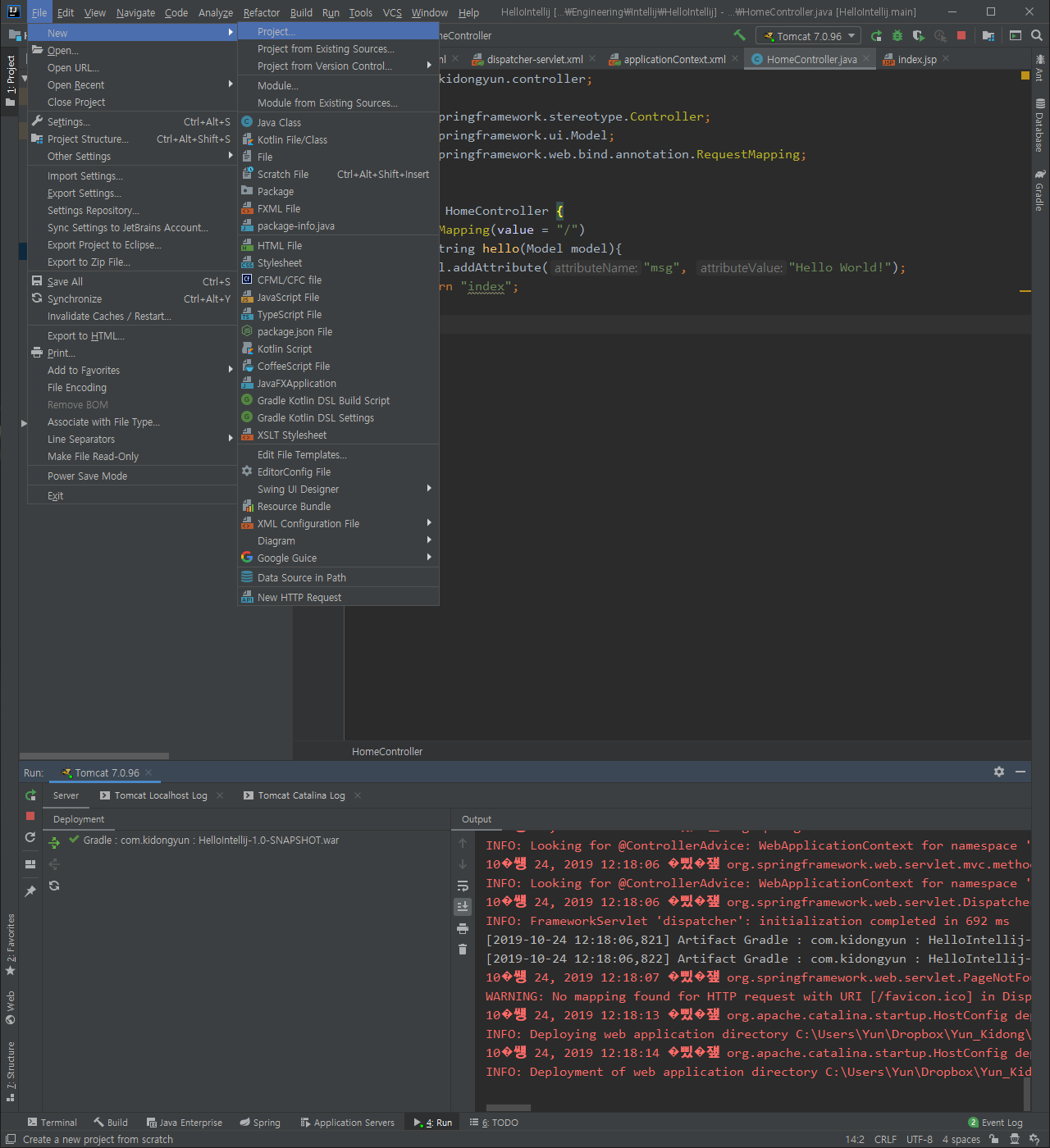Open Search Everywhere magnifier icon
This screenshot has height=1148, width=1050.
(x=1037, y=36)
